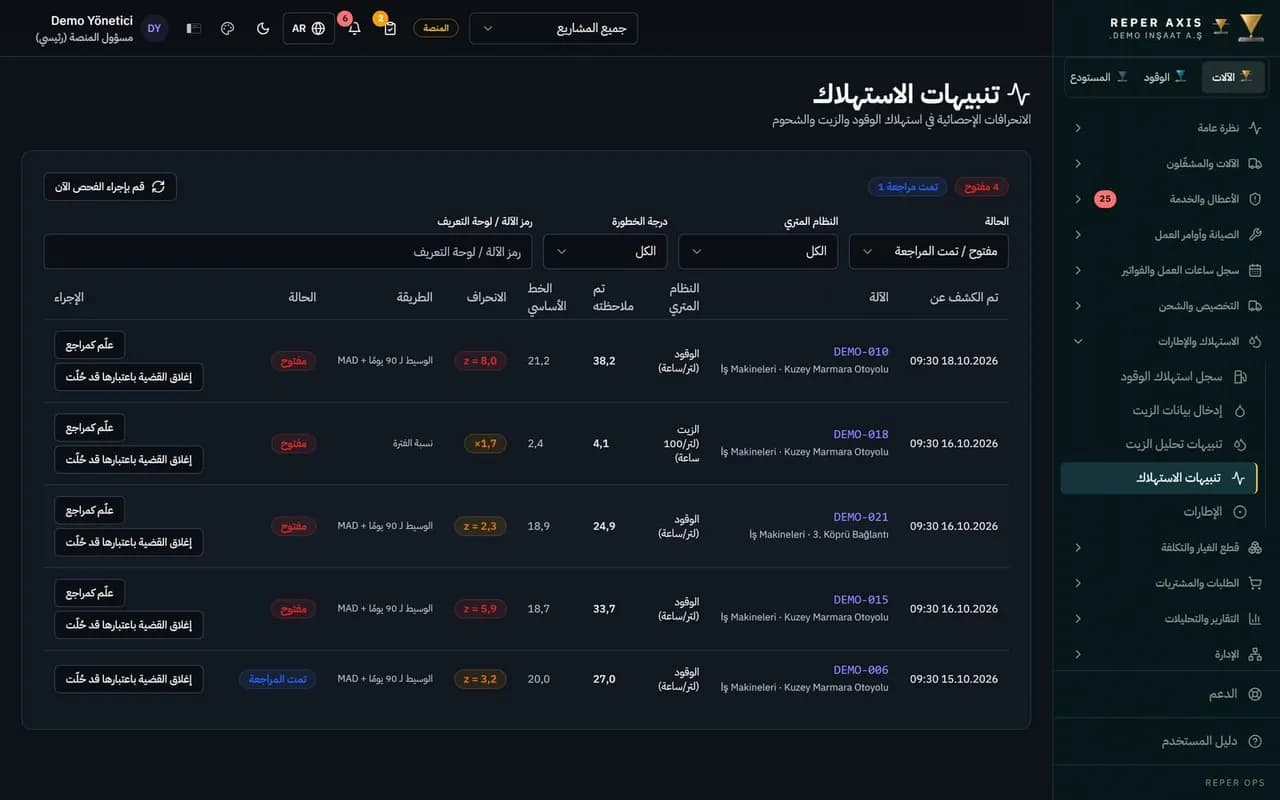Expand the الإدارة sidebar section

tap(1166, 654)
